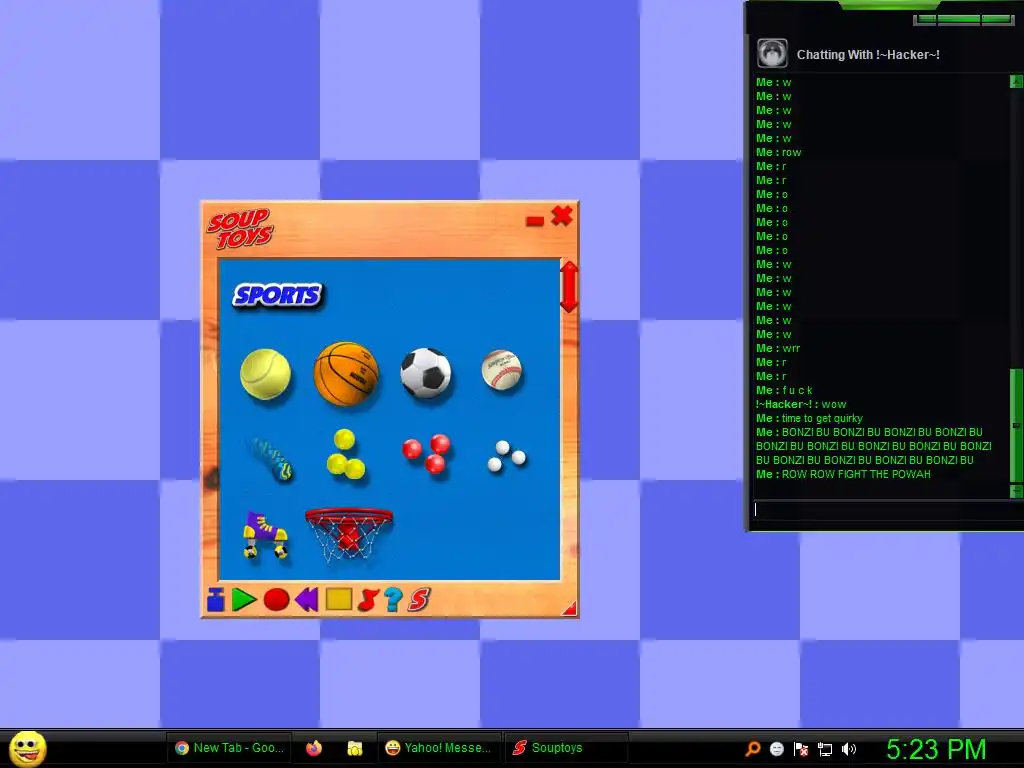Click the '!~Hacker~! : wow' message
This screenshot has height=768, width=1024.
tap(801, 404)
